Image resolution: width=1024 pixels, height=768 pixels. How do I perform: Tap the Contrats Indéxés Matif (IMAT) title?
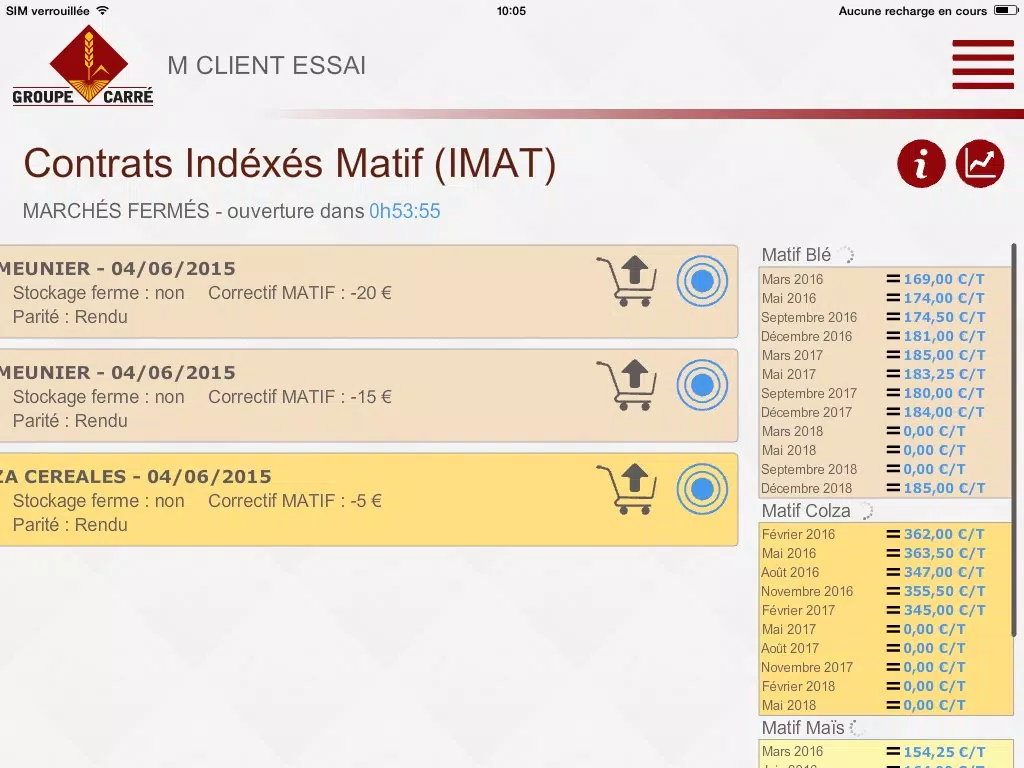point(289,163)
